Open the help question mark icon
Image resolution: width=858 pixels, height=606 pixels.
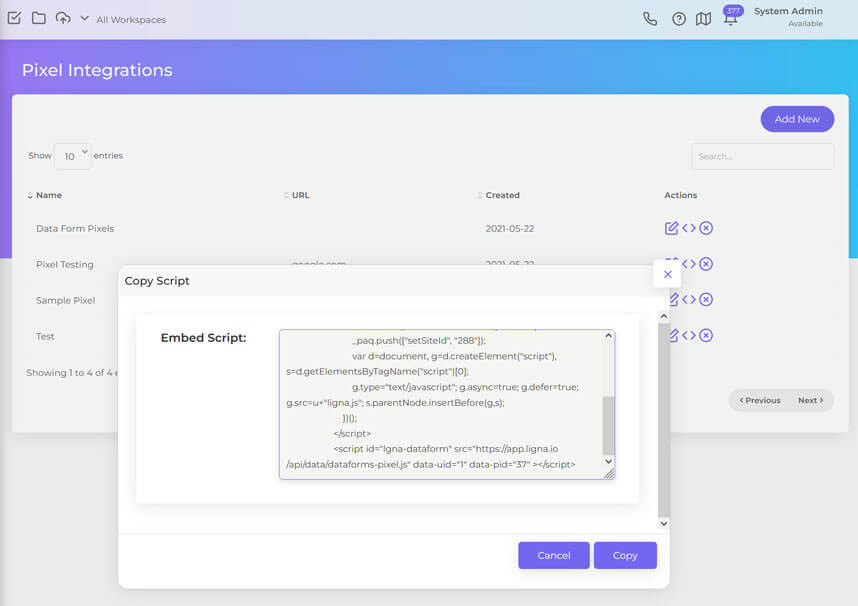point(679,19)
